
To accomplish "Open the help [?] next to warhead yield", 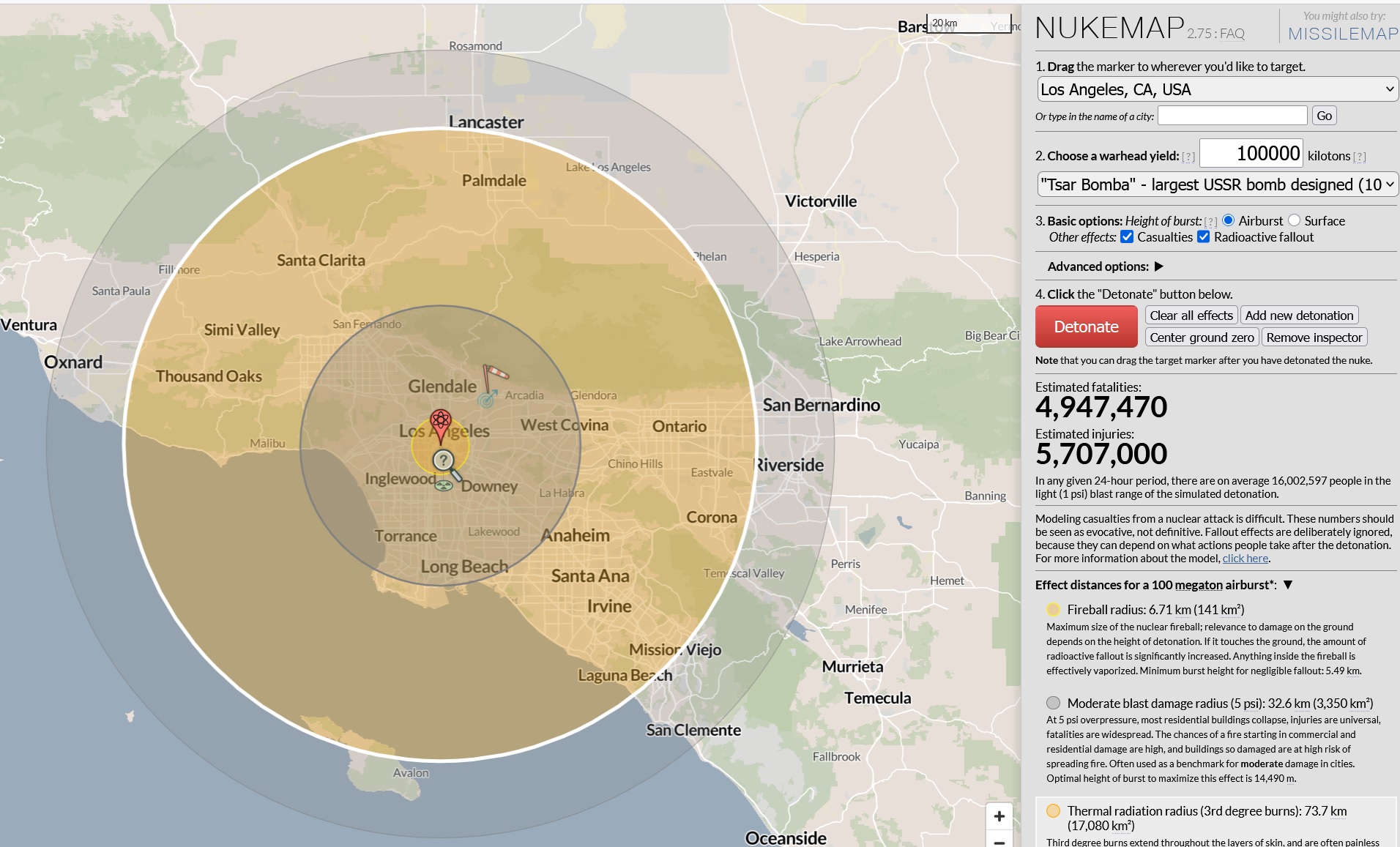I will click(x=1188, y=157).
